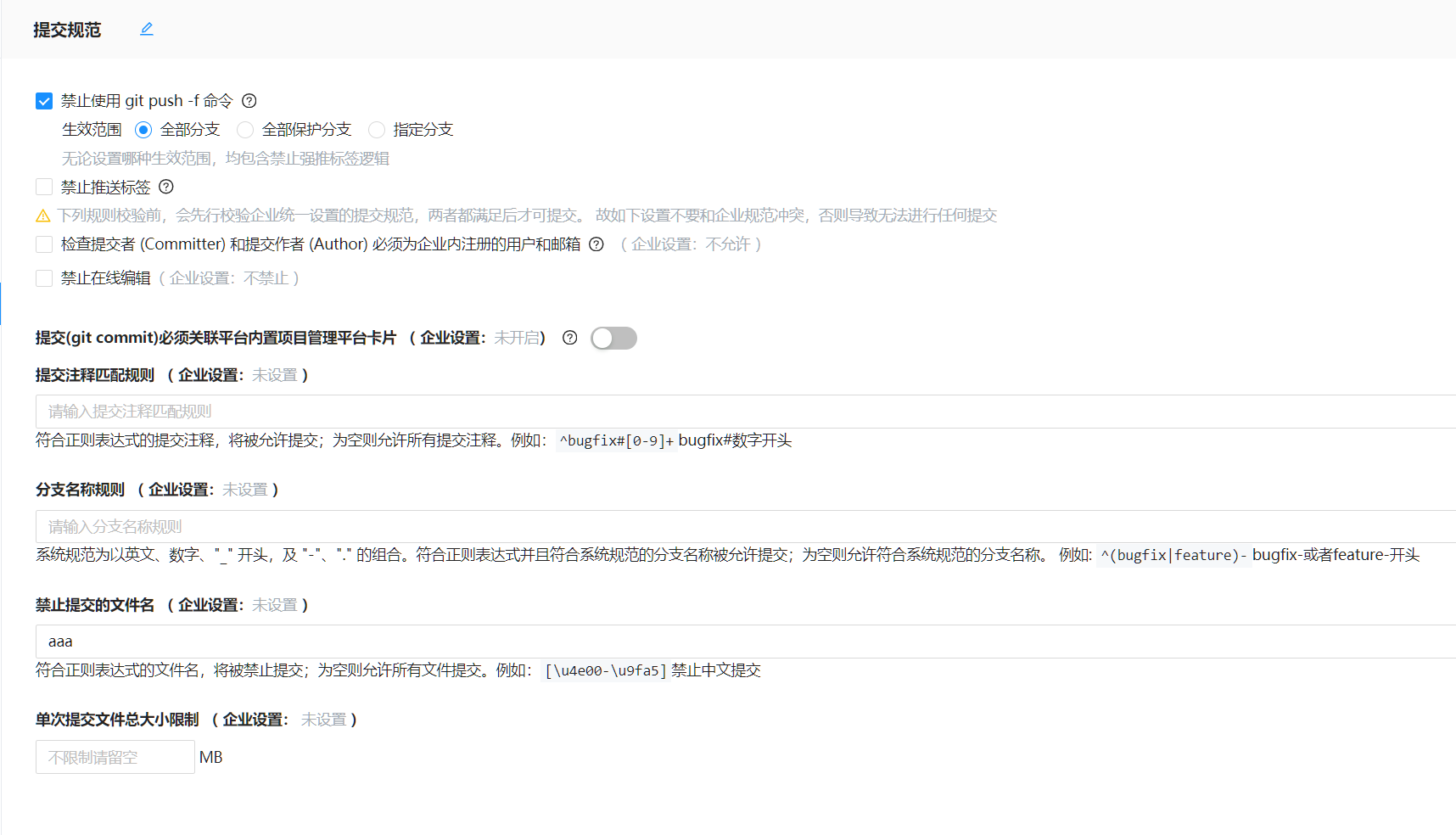
Task: Uncheck 禁止使用 git push -f checkbox
Action: coord(44,101)
